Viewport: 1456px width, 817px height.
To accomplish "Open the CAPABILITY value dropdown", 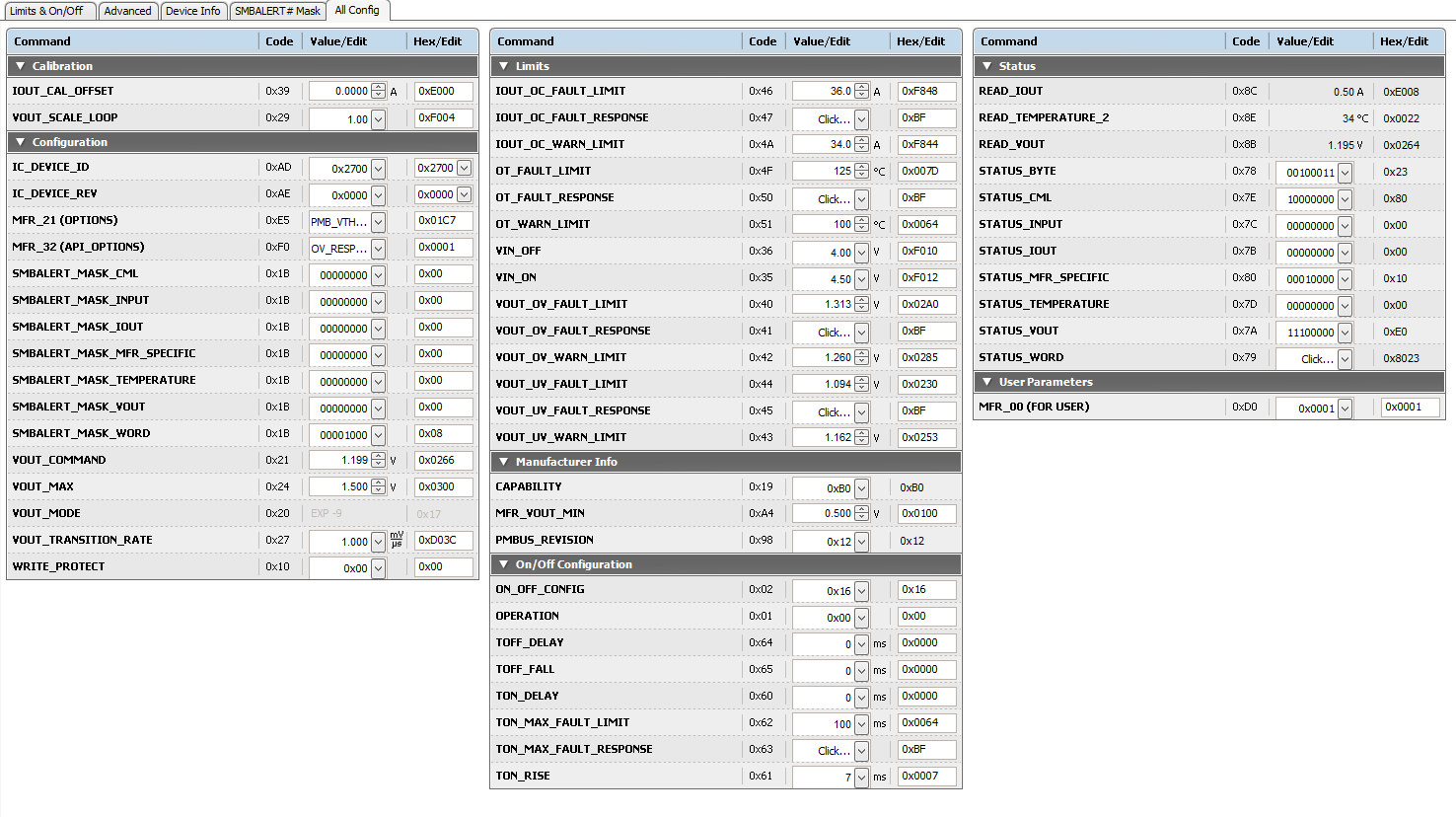I will point(861,488).
